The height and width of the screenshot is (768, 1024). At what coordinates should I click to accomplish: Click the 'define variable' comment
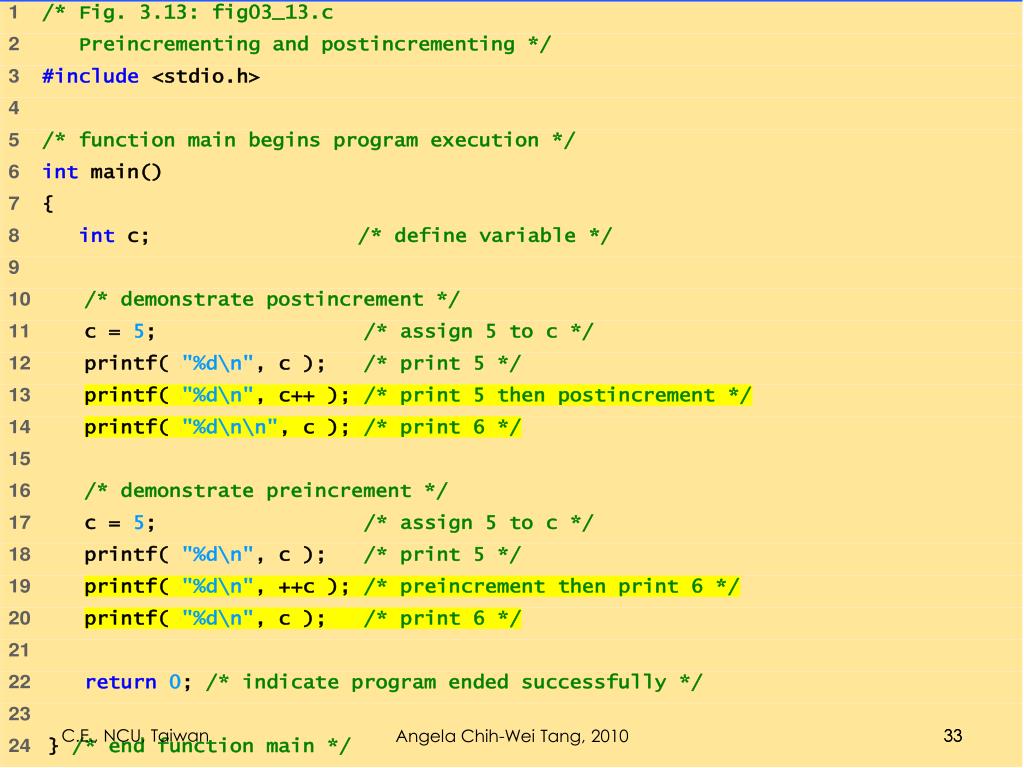click(x=485, y=235)
